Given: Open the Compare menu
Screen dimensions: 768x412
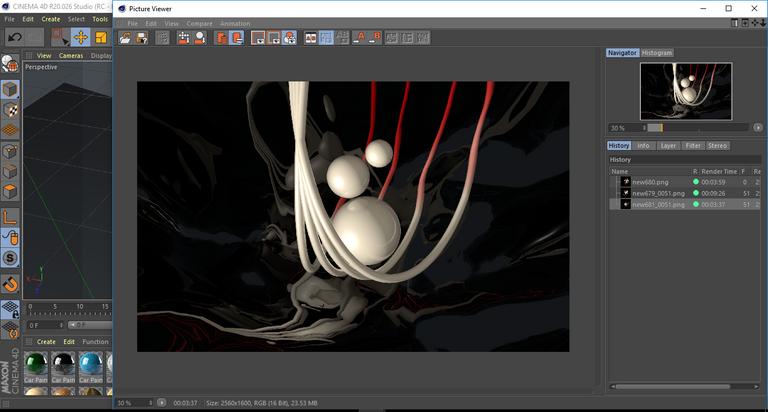Looking at the screenshot, I should click(x=199, y=24).
